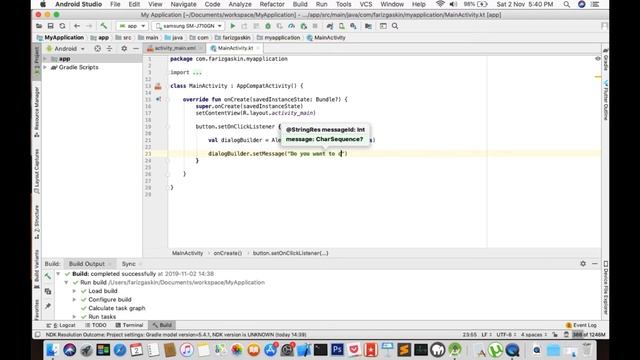Click the class gutter icon beside MainActivity
The width and height of the screenshot is (640, 360).
(x=158, y=86)
